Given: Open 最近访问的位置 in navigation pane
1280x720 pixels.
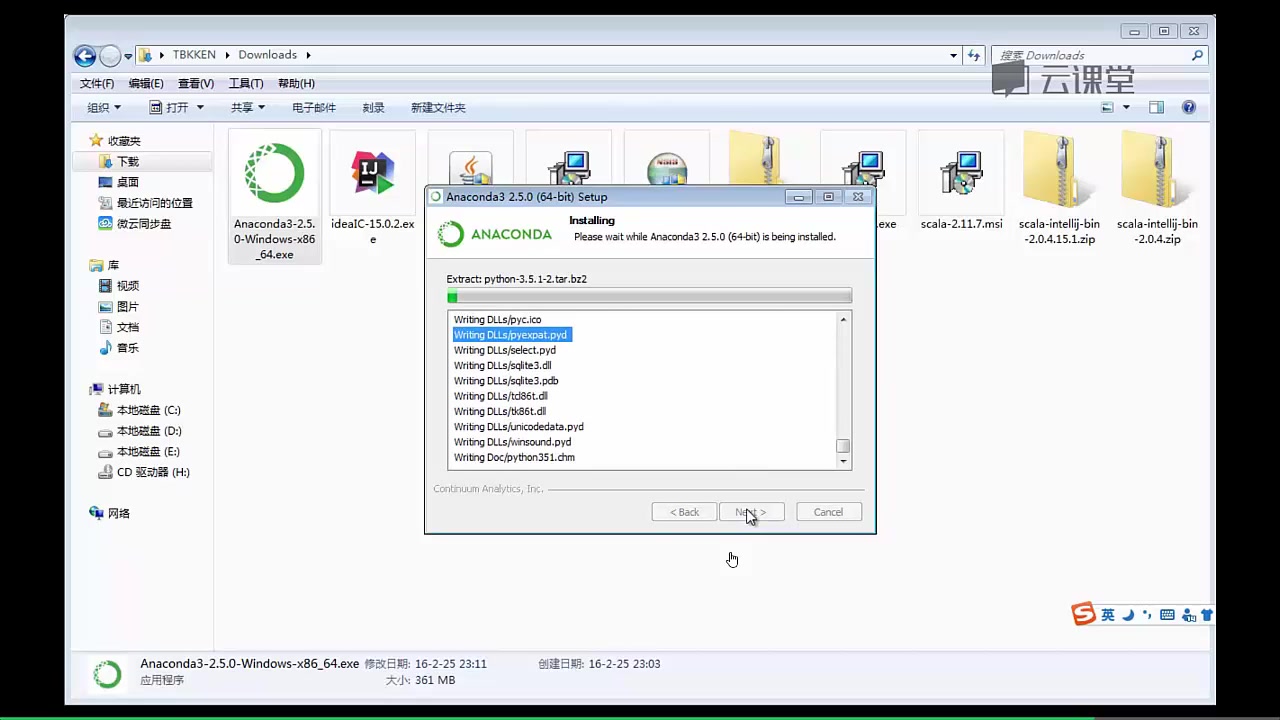Looking at the screenshot, I should 154,203.
